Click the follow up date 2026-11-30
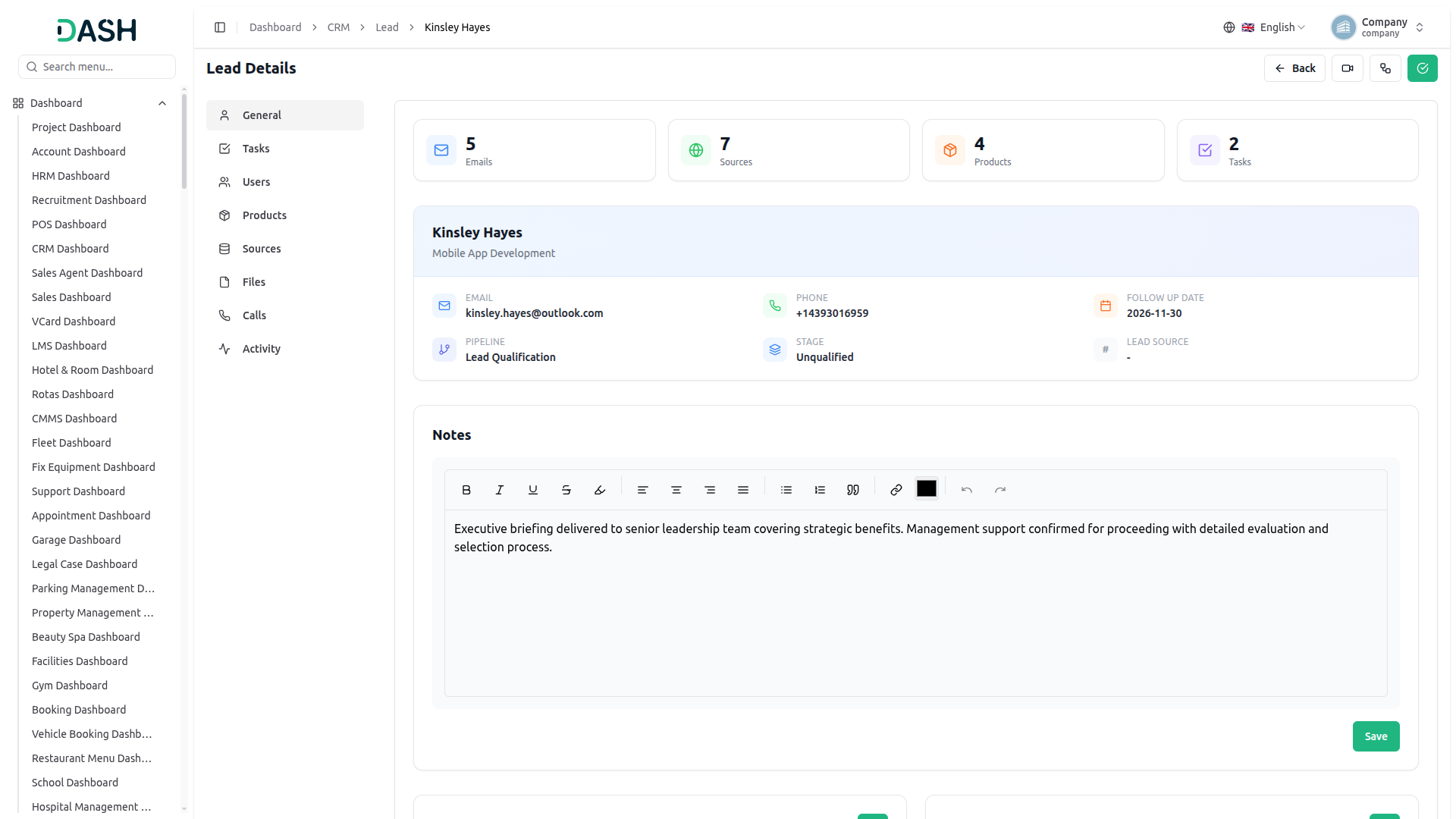Image resolution: width=1456 pixels, height=819 pixels. [1154, 313]
